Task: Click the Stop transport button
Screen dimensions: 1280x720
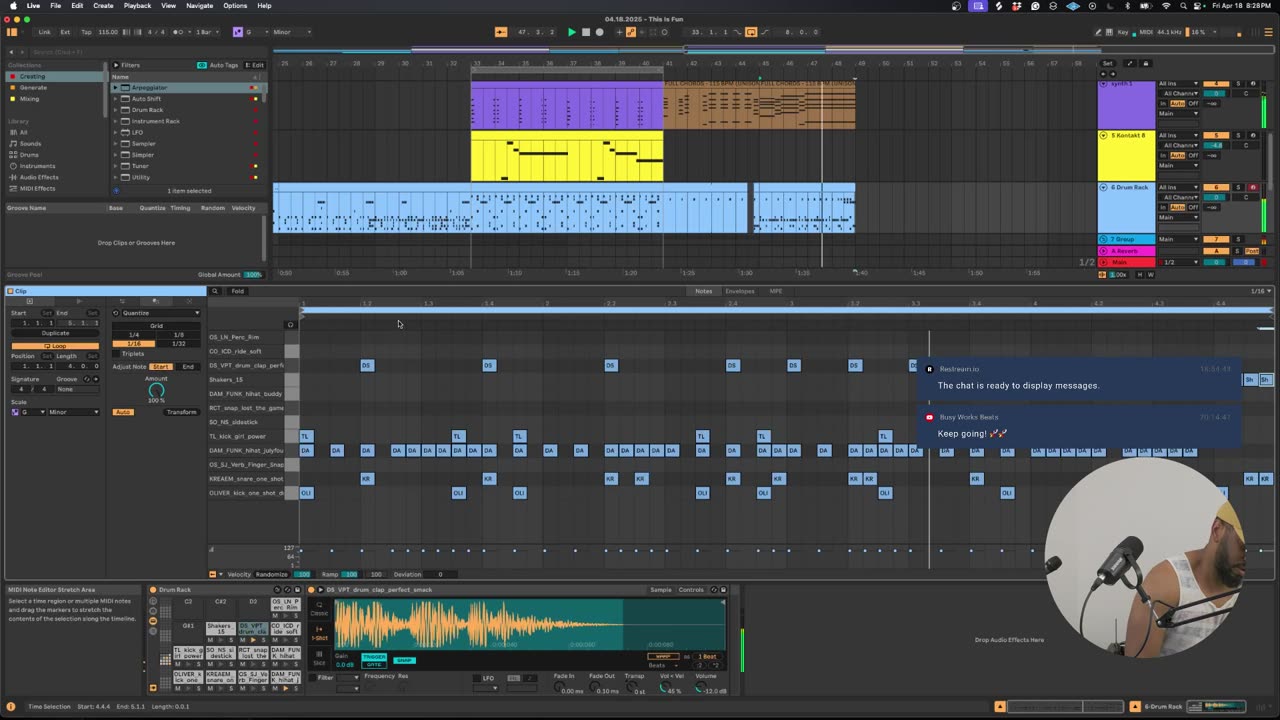Action: (x=586, y=32)
